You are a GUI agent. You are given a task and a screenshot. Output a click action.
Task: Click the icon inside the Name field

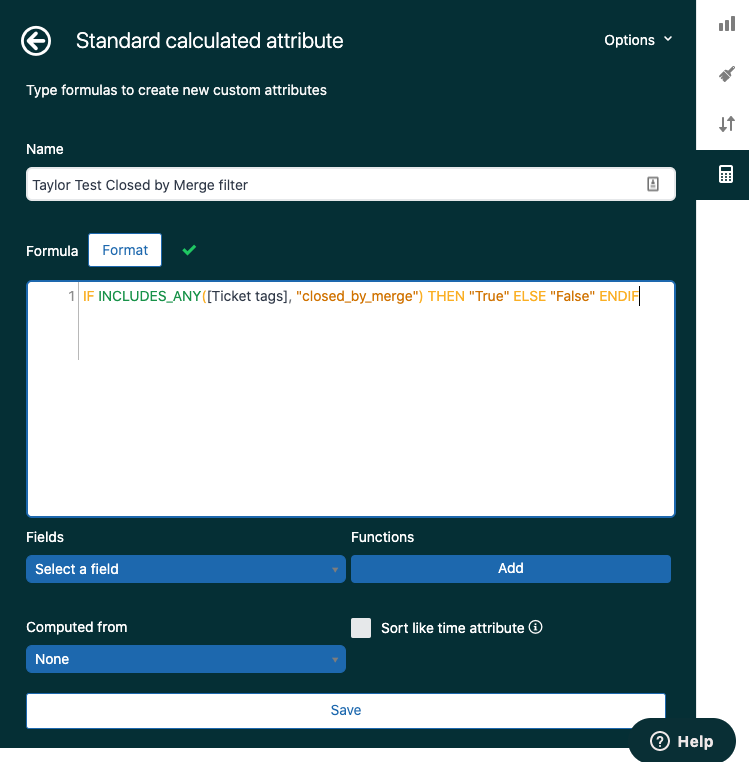652,184
